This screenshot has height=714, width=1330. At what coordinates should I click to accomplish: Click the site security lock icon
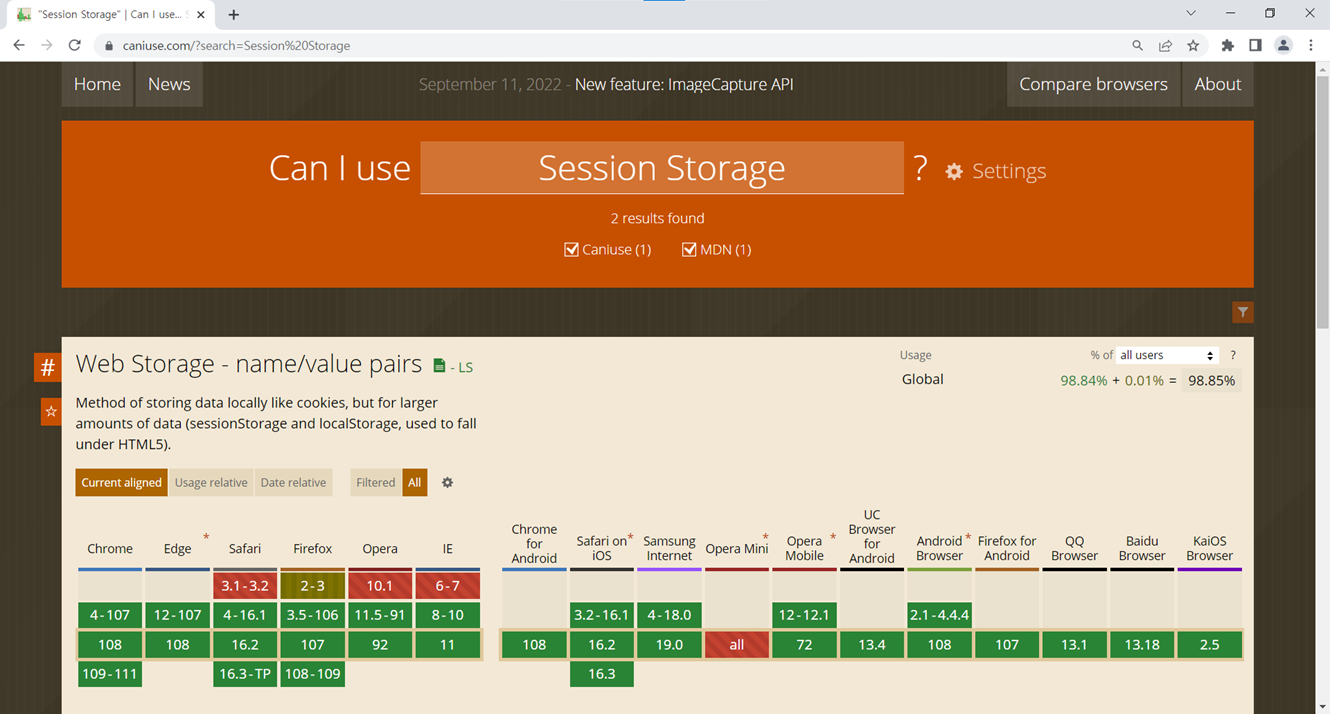pos(108,46)
